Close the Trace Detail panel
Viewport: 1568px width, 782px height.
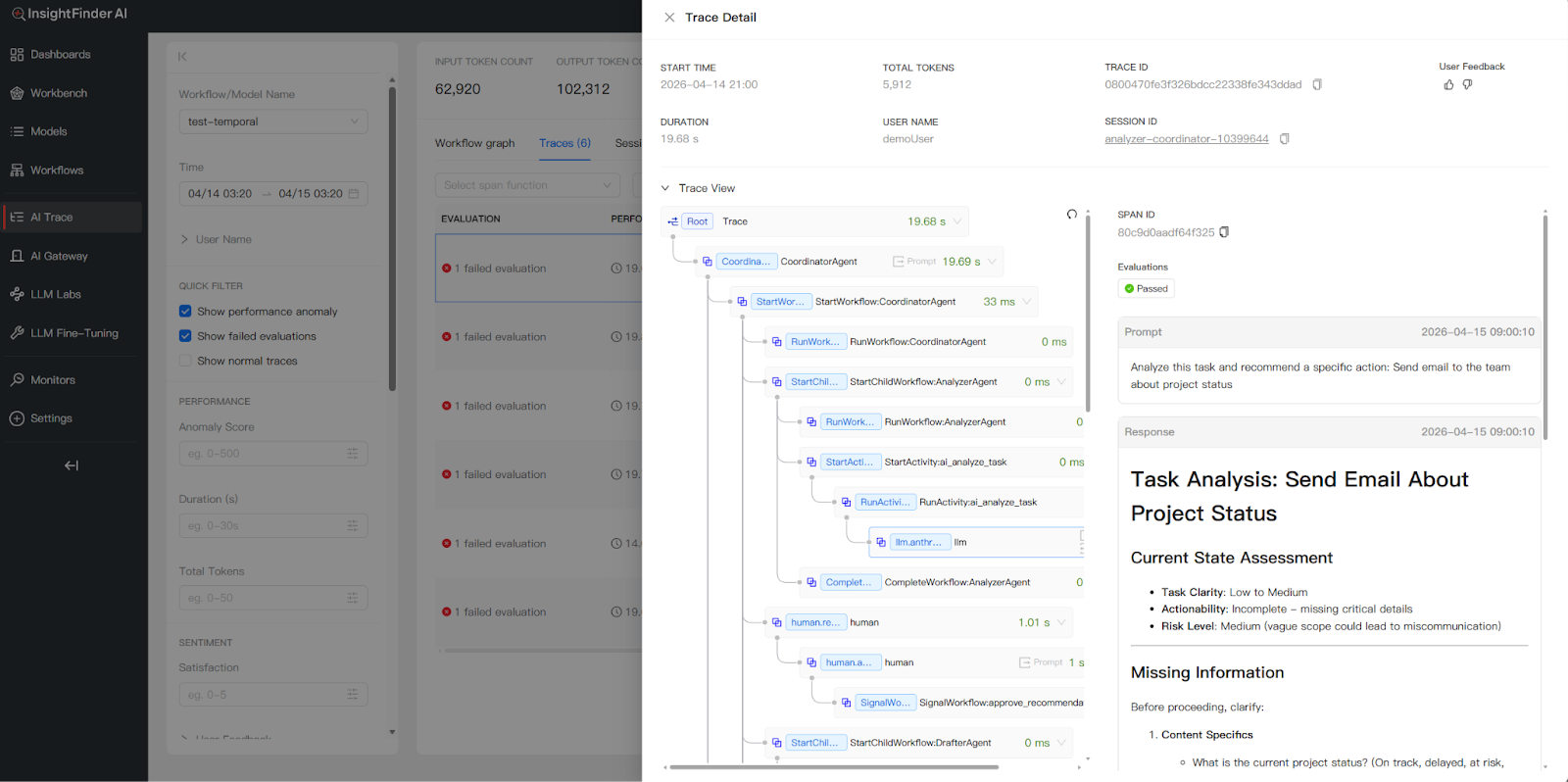[x=669, y=18]
